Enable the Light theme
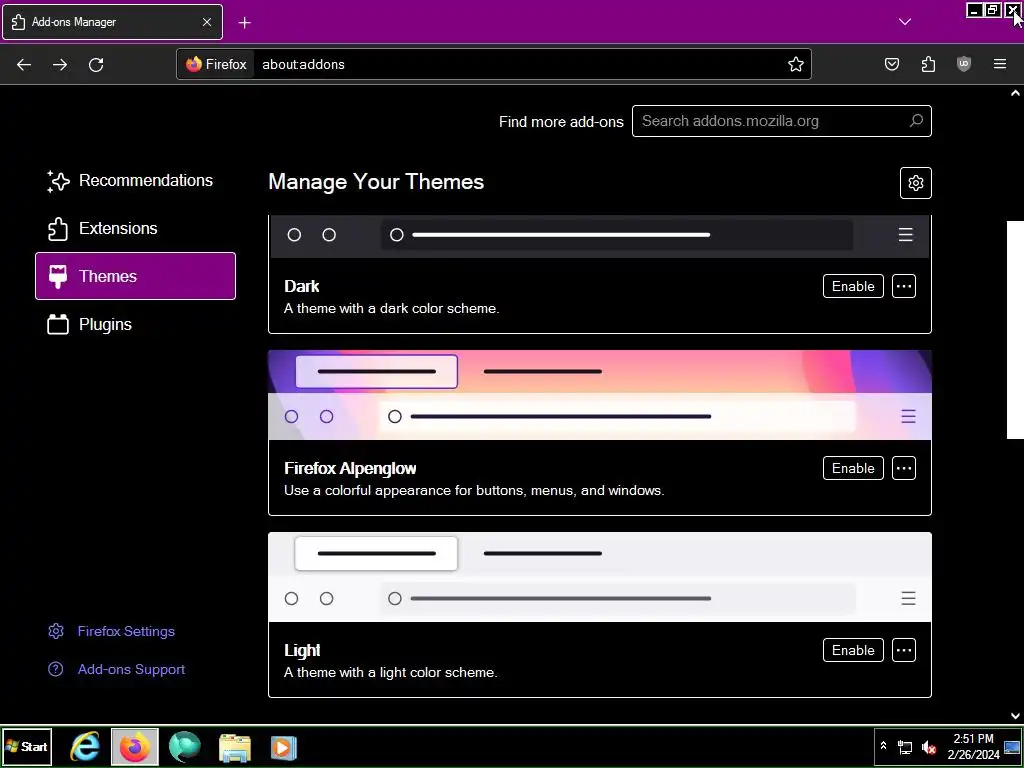Image resolution: width=1024 pixels, height=768 pixels. (853, 650)
